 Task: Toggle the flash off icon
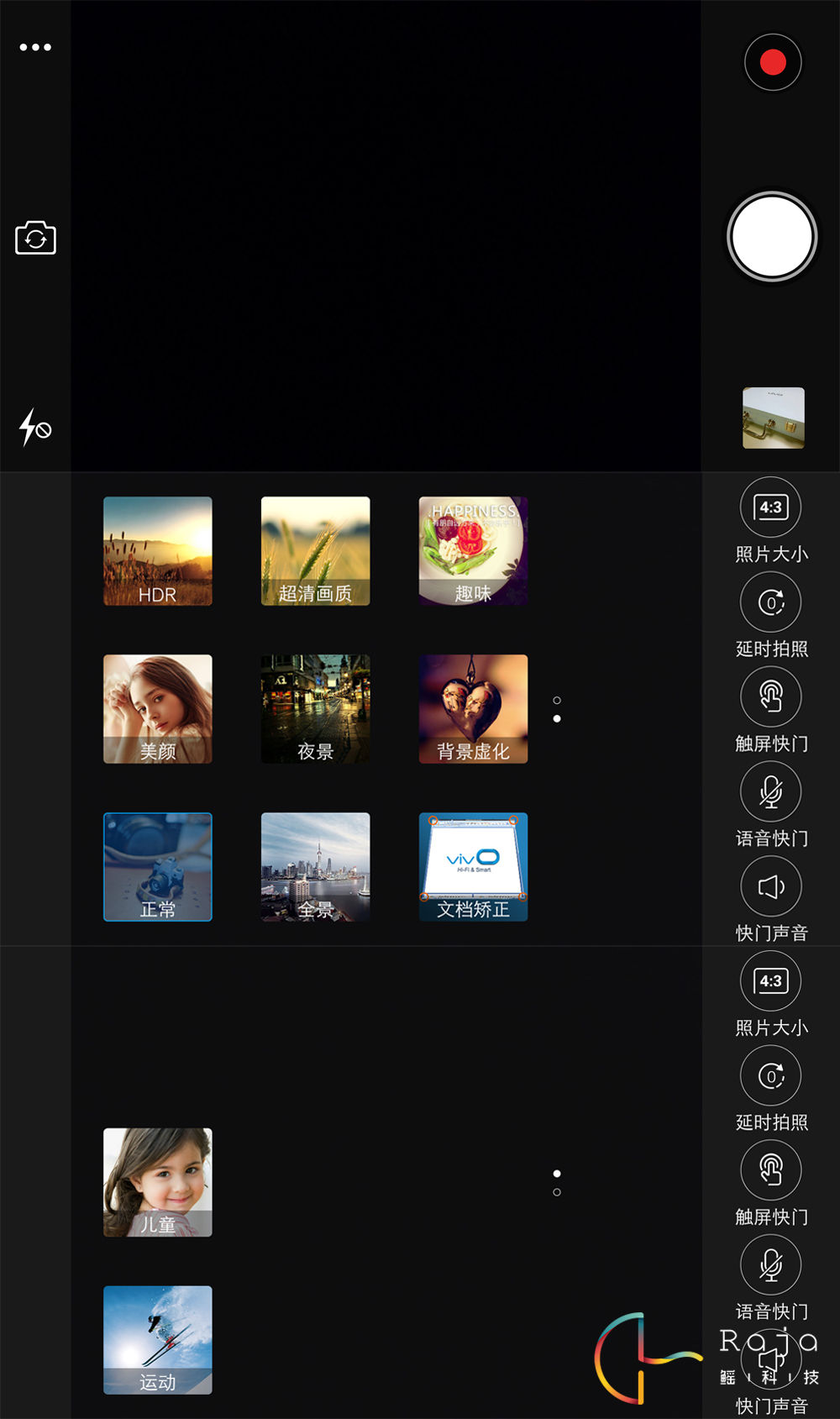click(35, 428)
